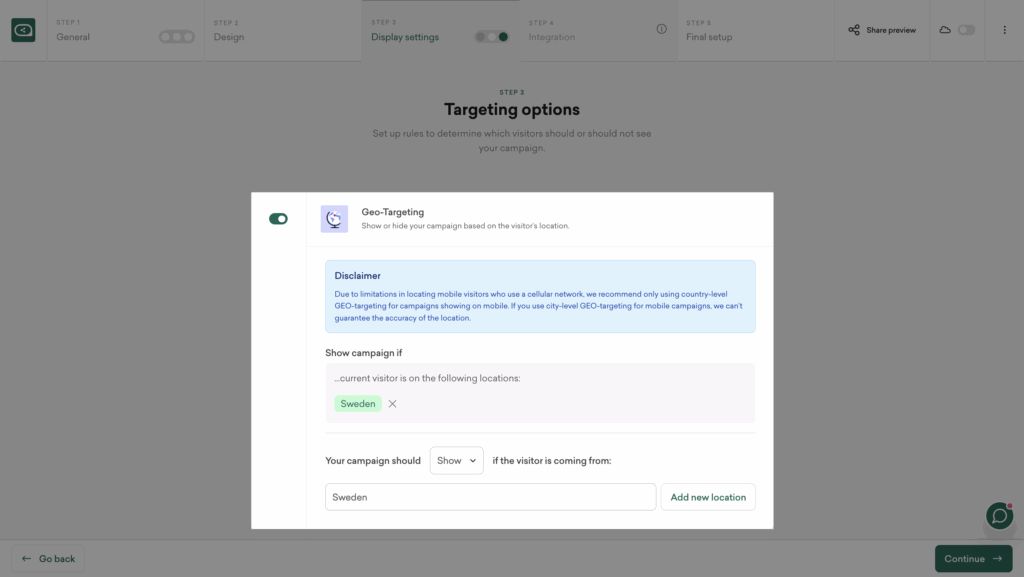Open the Show dropdown menu
This screenshot has height=577, width=1024.
pyautogui.click(x=457, y=461)
